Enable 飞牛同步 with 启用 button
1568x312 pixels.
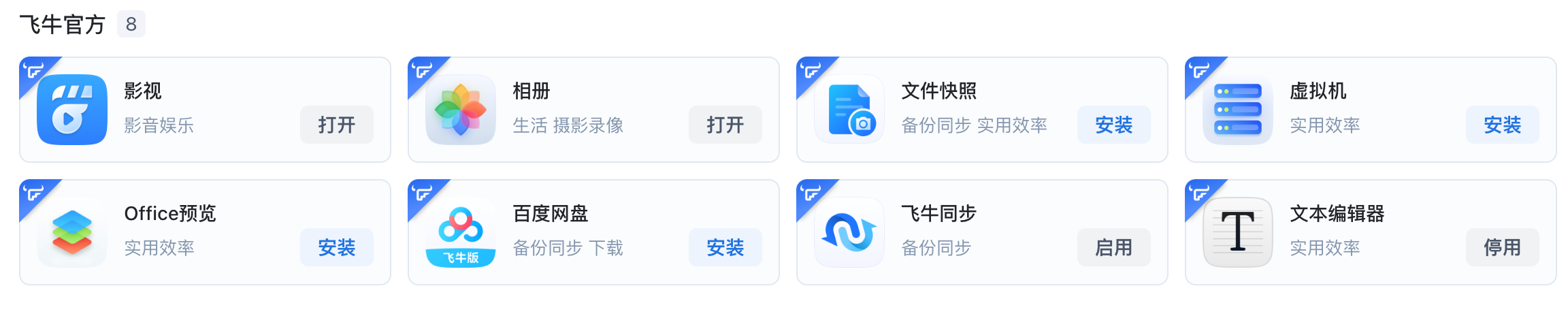(x=1114, y=247)
